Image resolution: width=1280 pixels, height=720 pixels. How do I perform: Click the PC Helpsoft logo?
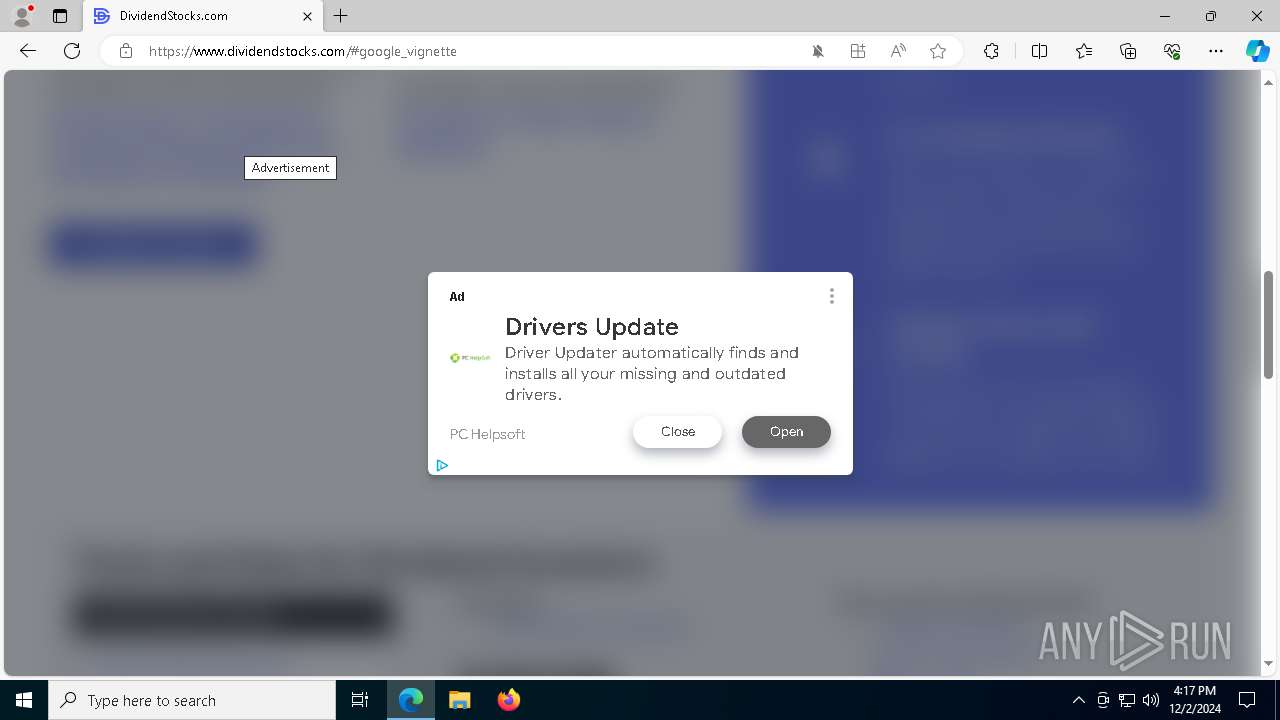point(470,357)
